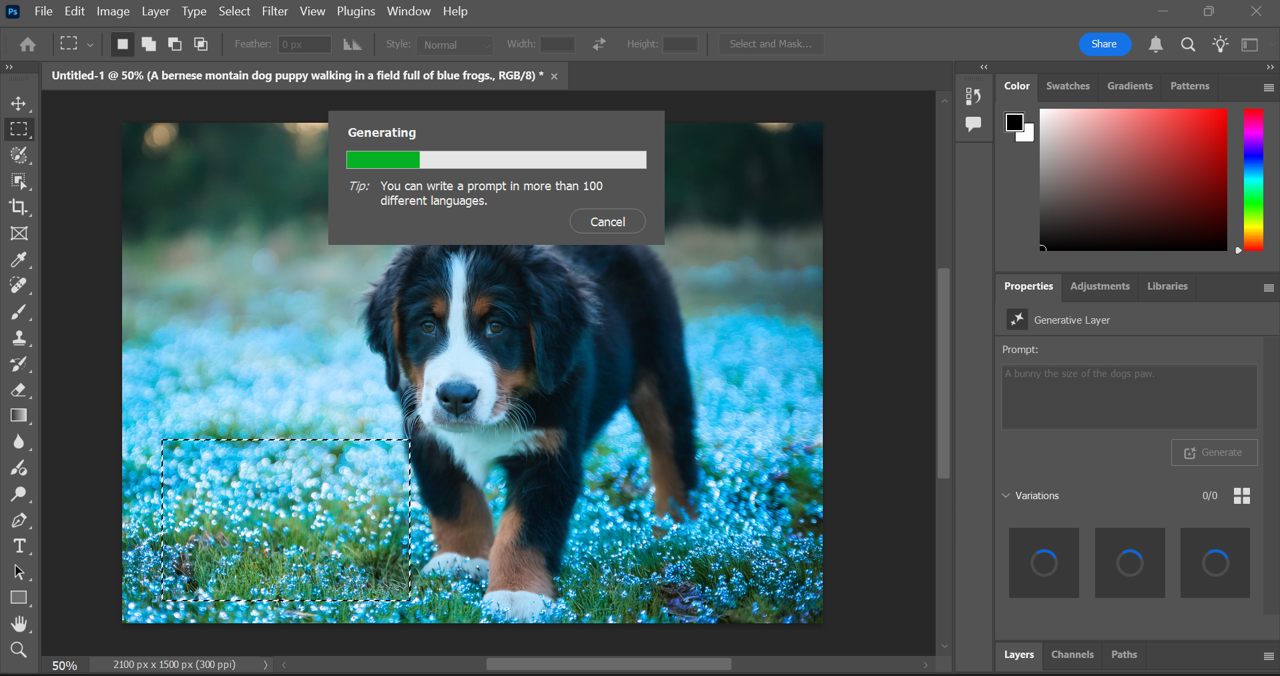Click the rainbow hue slider
Image resolution: width=1280 pixels, height=676 pixels.
tap(1253, 180)
